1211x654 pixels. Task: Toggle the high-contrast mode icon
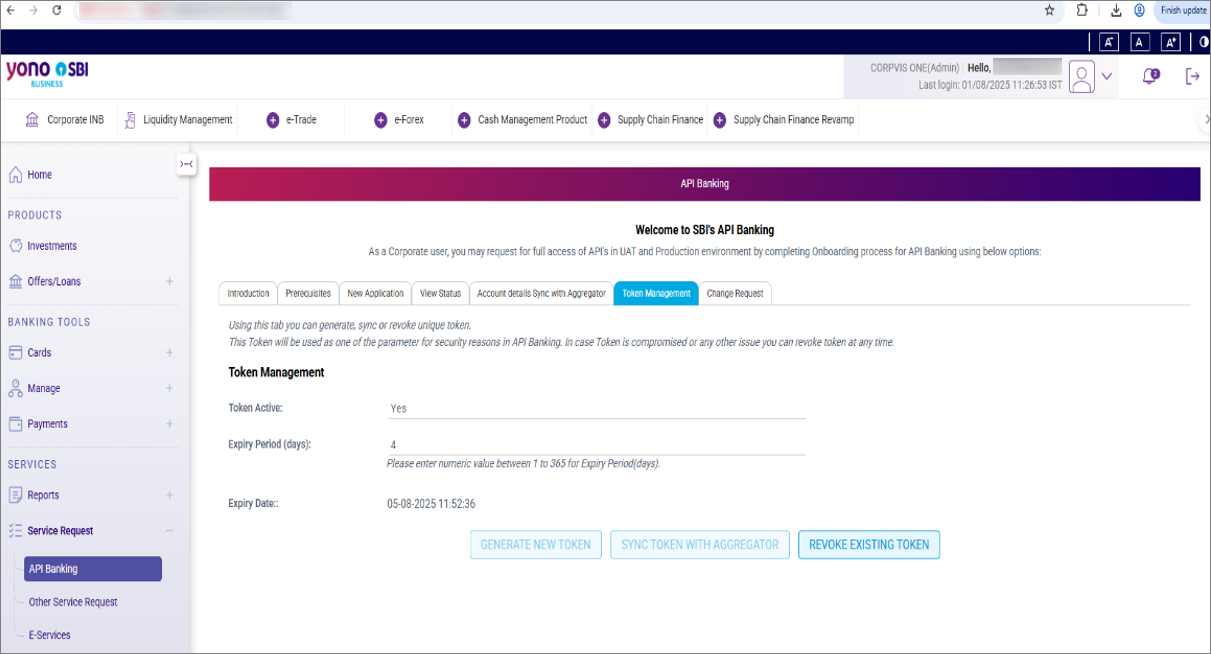[1203, 42]
